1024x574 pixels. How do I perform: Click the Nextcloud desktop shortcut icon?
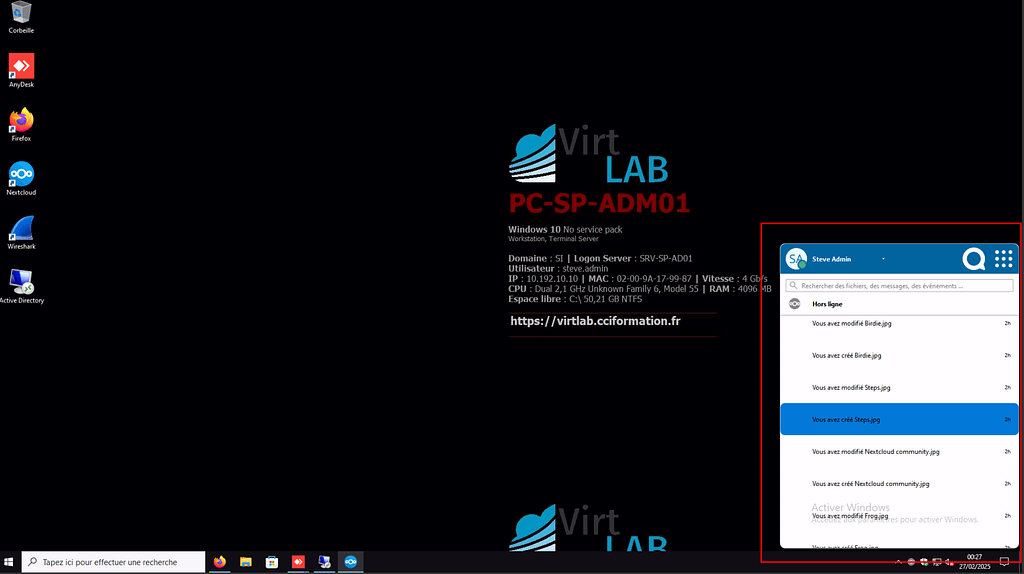(21, 175)
